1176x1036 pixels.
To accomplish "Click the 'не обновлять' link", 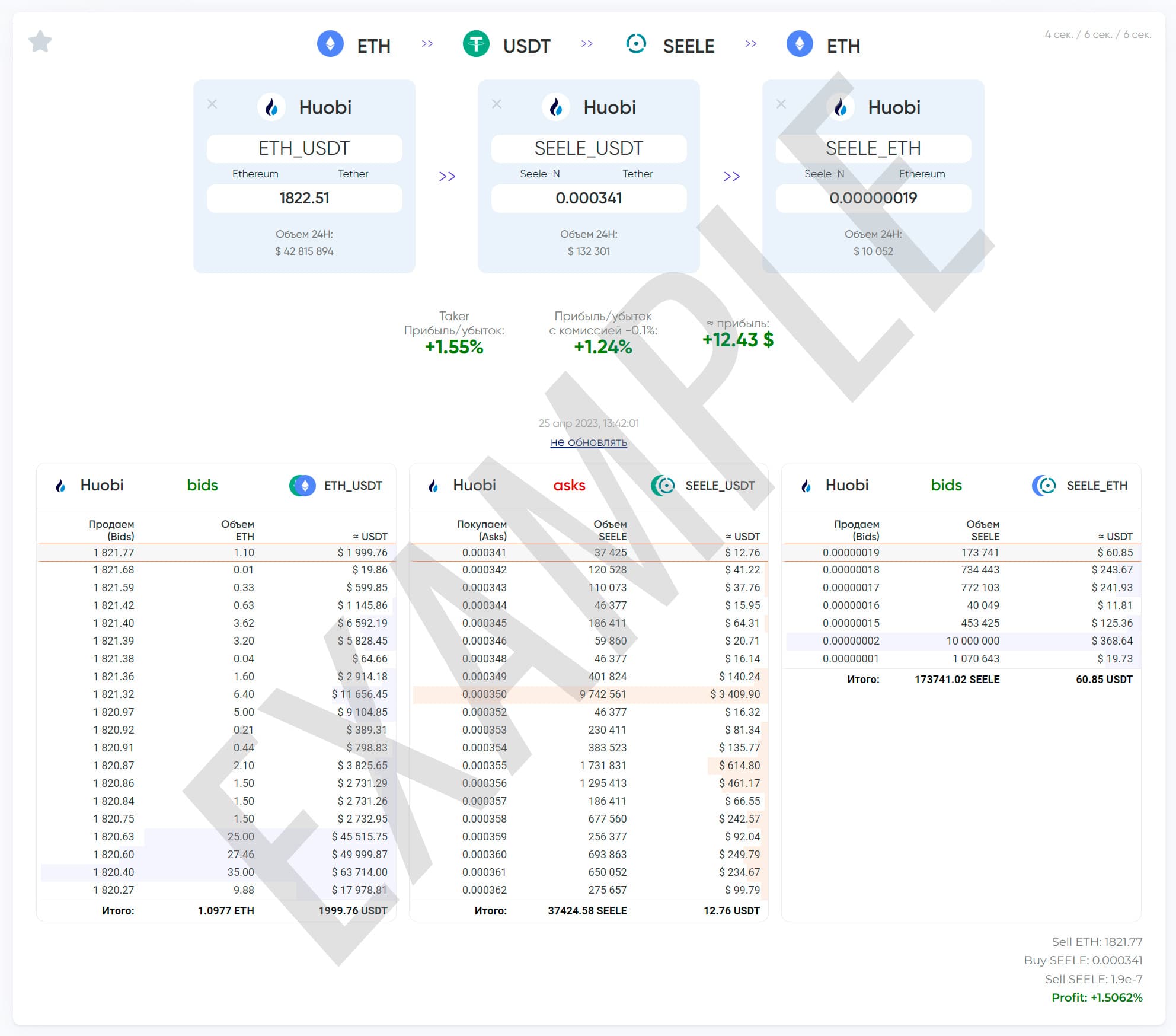I will point(589,442).
